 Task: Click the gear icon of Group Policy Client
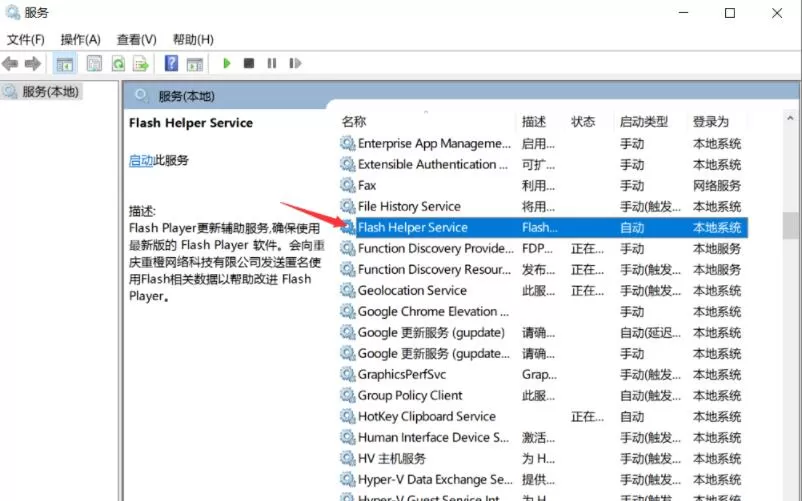point(348,395)
